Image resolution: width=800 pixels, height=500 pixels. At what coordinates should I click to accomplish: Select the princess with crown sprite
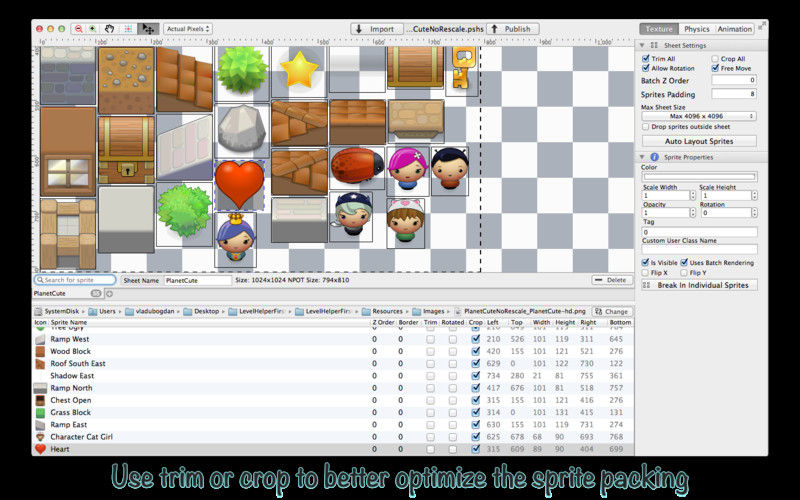[235, 238]
